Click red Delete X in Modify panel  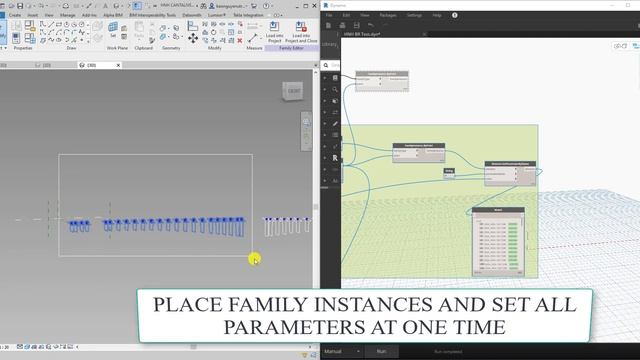(240, 40)
